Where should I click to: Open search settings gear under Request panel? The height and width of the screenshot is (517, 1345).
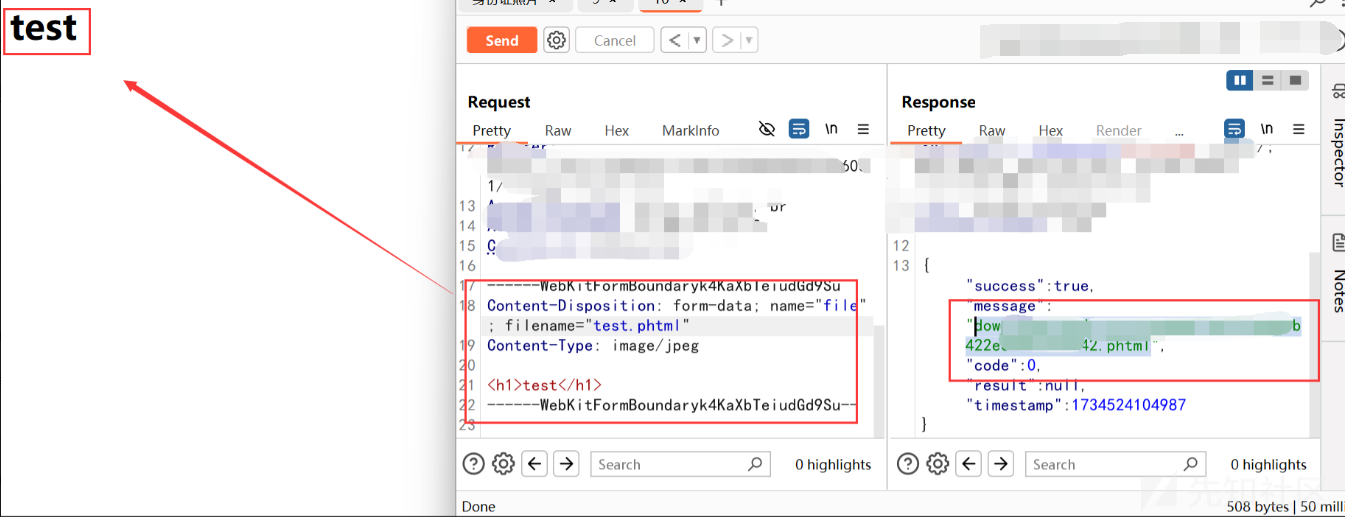pos(504,464)
